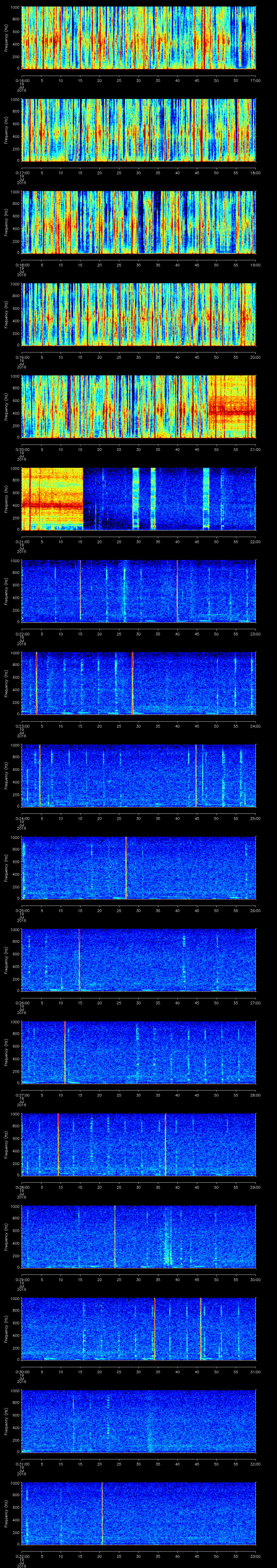277x1568 pixels.
Task: Click the "0:24:00" start time label
Action: 22,818
